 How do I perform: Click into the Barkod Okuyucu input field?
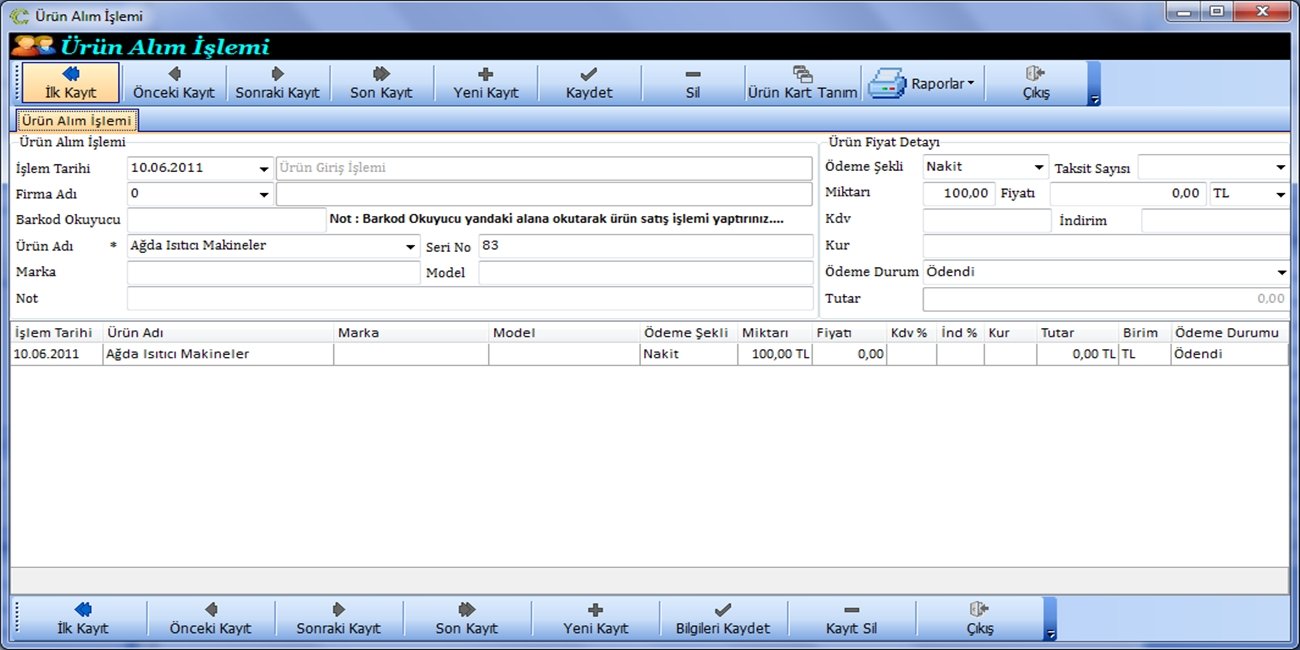226,220
